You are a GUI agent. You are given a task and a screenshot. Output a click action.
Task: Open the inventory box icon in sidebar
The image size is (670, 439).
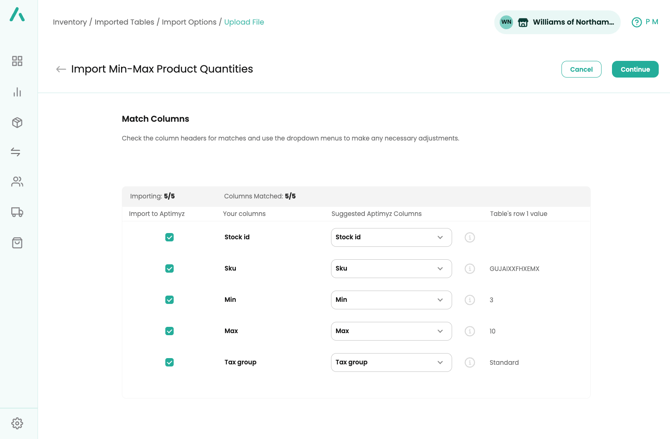pyautogui.click(x=17, y=122)
